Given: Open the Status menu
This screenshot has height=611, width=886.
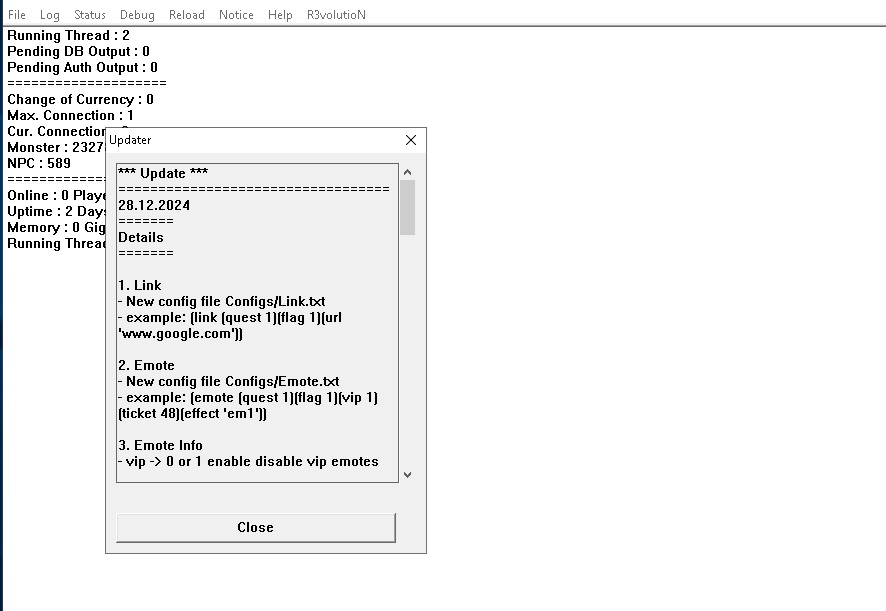Looking at the screenshot, I should coord(90,15).
